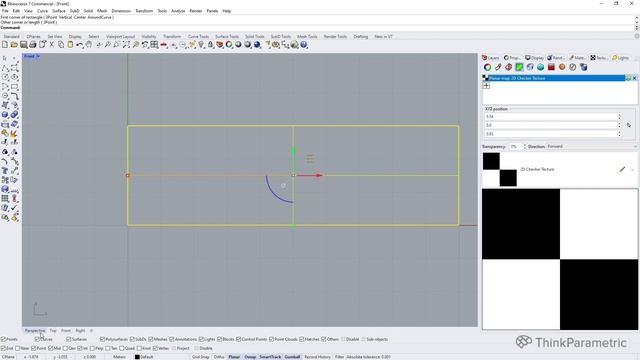Click the teal sphere icon in panel
640x360 pixels.
pos(540,67)
